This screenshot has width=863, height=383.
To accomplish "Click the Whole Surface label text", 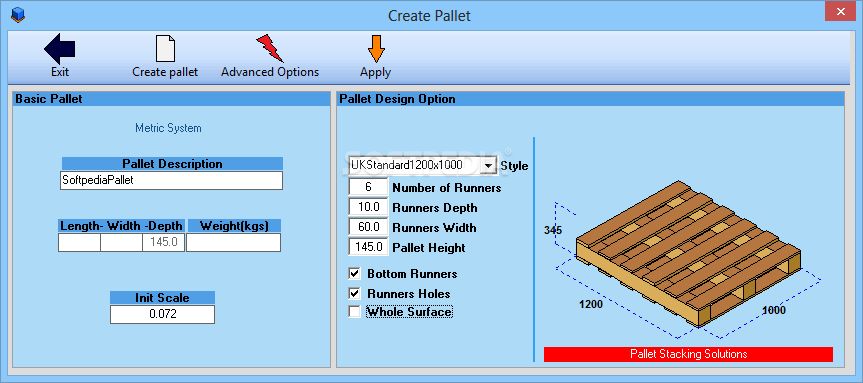I will point(409,312).
